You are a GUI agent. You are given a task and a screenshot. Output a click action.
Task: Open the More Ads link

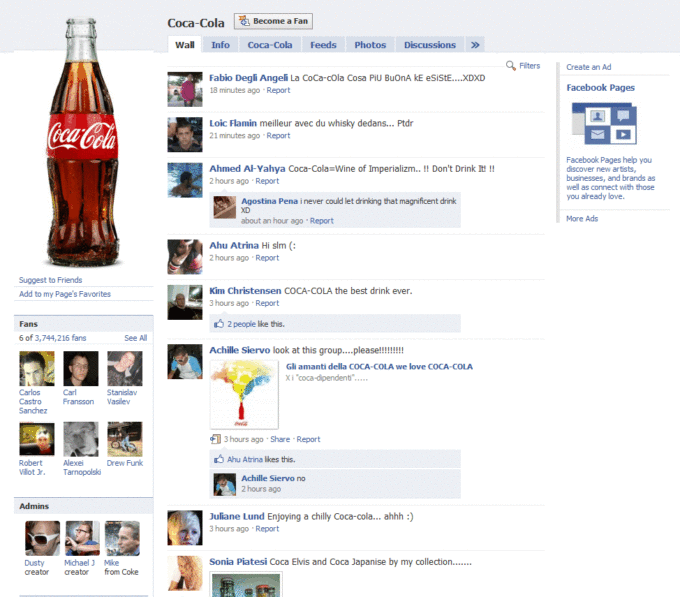click(582, 219)
